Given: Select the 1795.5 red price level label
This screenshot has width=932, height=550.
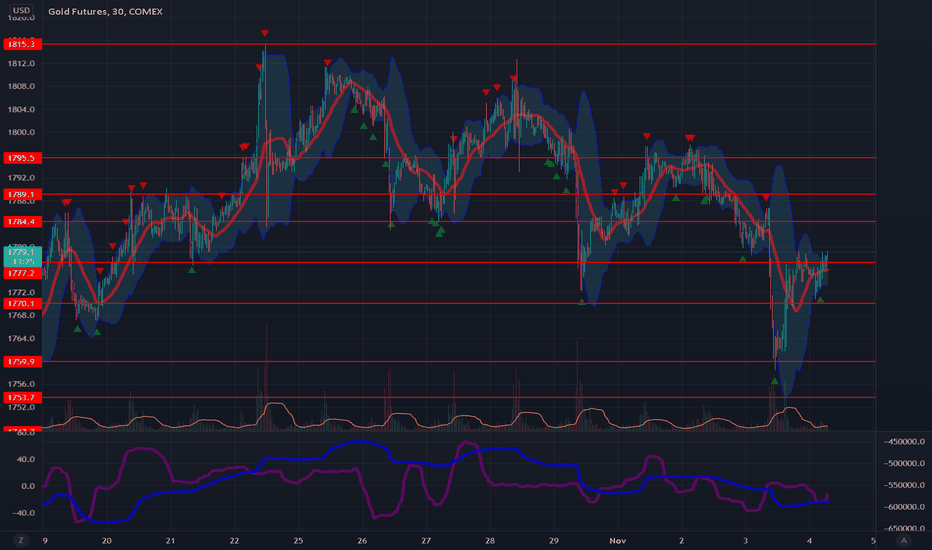Looking at the screenshot, I should tap(22, 158).
